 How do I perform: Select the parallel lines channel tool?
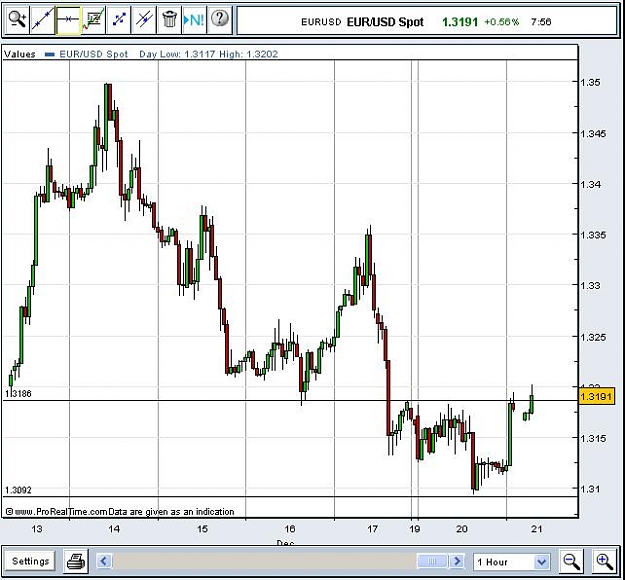tap(144, 19)
